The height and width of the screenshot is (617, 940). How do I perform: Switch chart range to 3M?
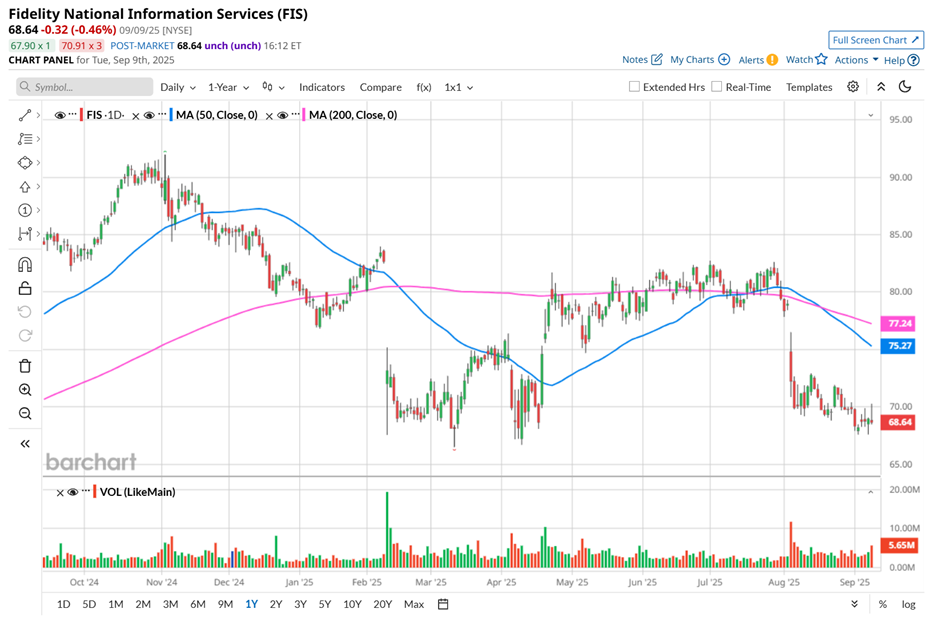170,604
